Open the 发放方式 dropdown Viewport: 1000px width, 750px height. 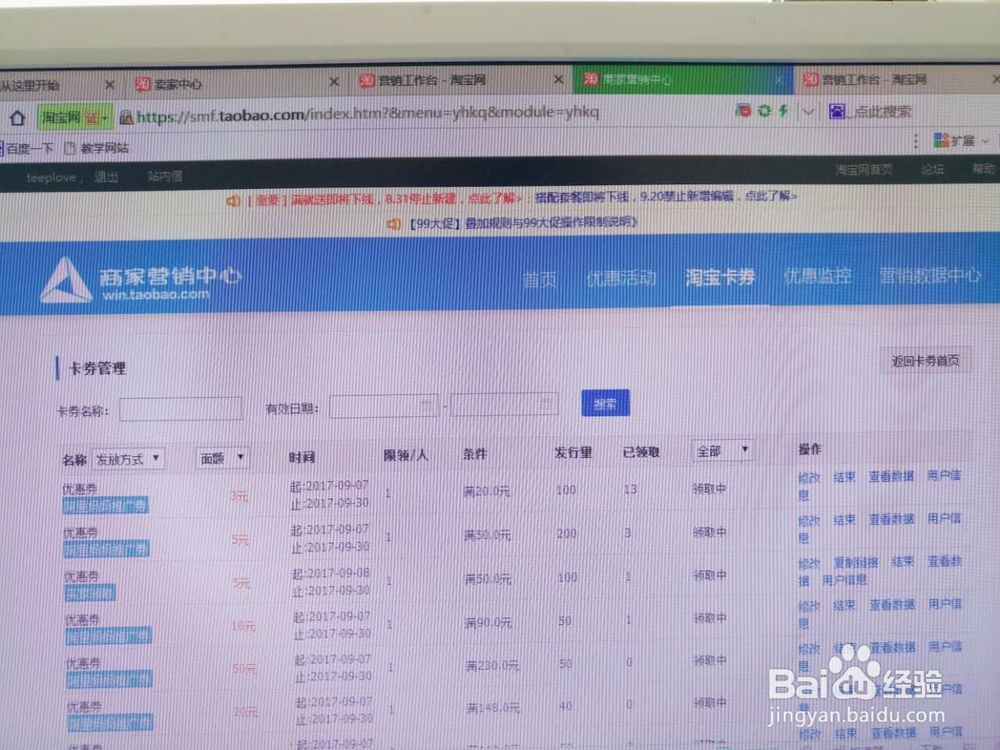(128, 459)
